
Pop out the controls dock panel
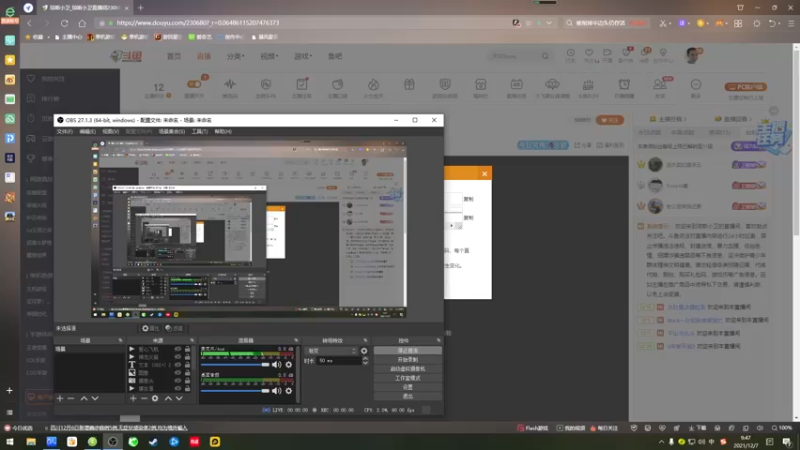438,340
